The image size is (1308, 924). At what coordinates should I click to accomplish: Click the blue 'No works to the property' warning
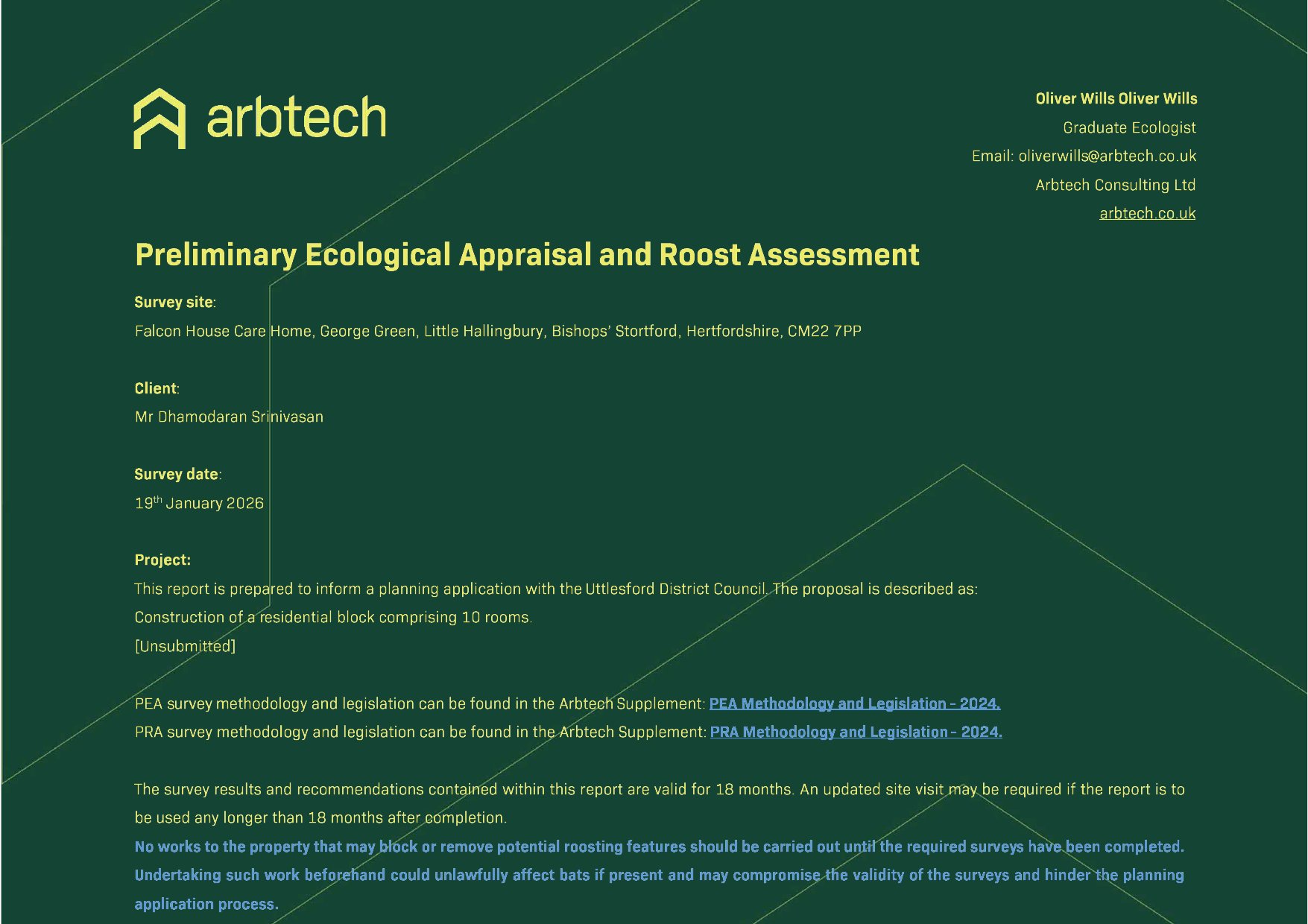pyautogui.click(x=659, y=847)
